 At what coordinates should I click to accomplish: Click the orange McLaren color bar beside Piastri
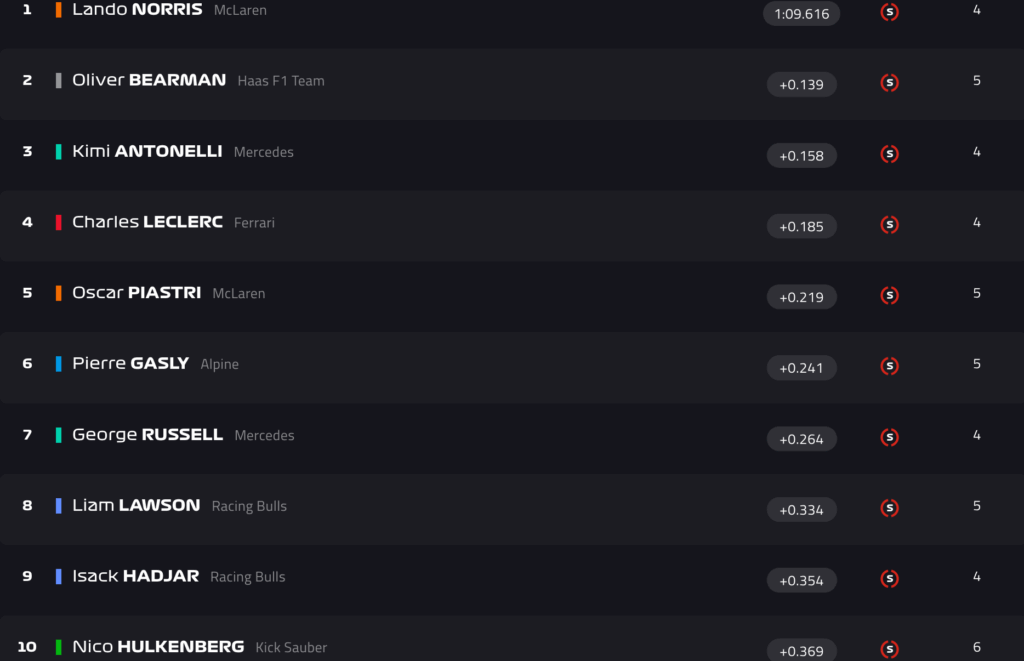(59, 293)
